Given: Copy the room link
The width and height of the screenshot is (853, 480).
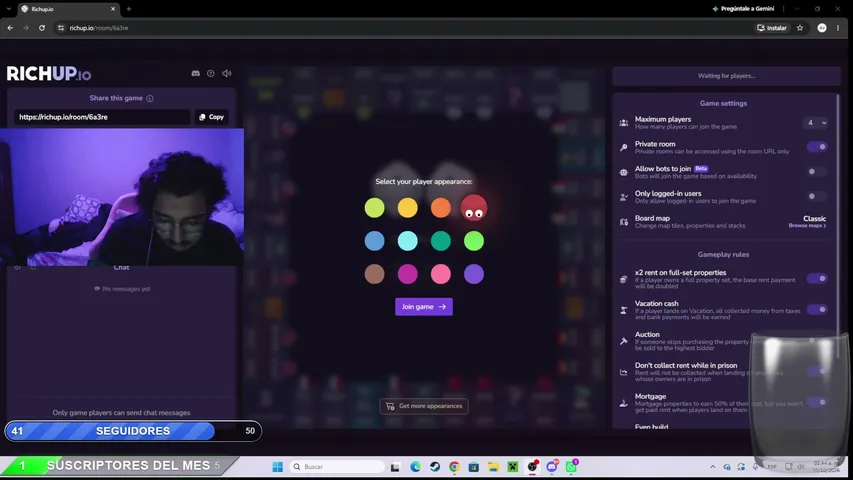Looking at the screenshot, I should (x=212, y=117).
